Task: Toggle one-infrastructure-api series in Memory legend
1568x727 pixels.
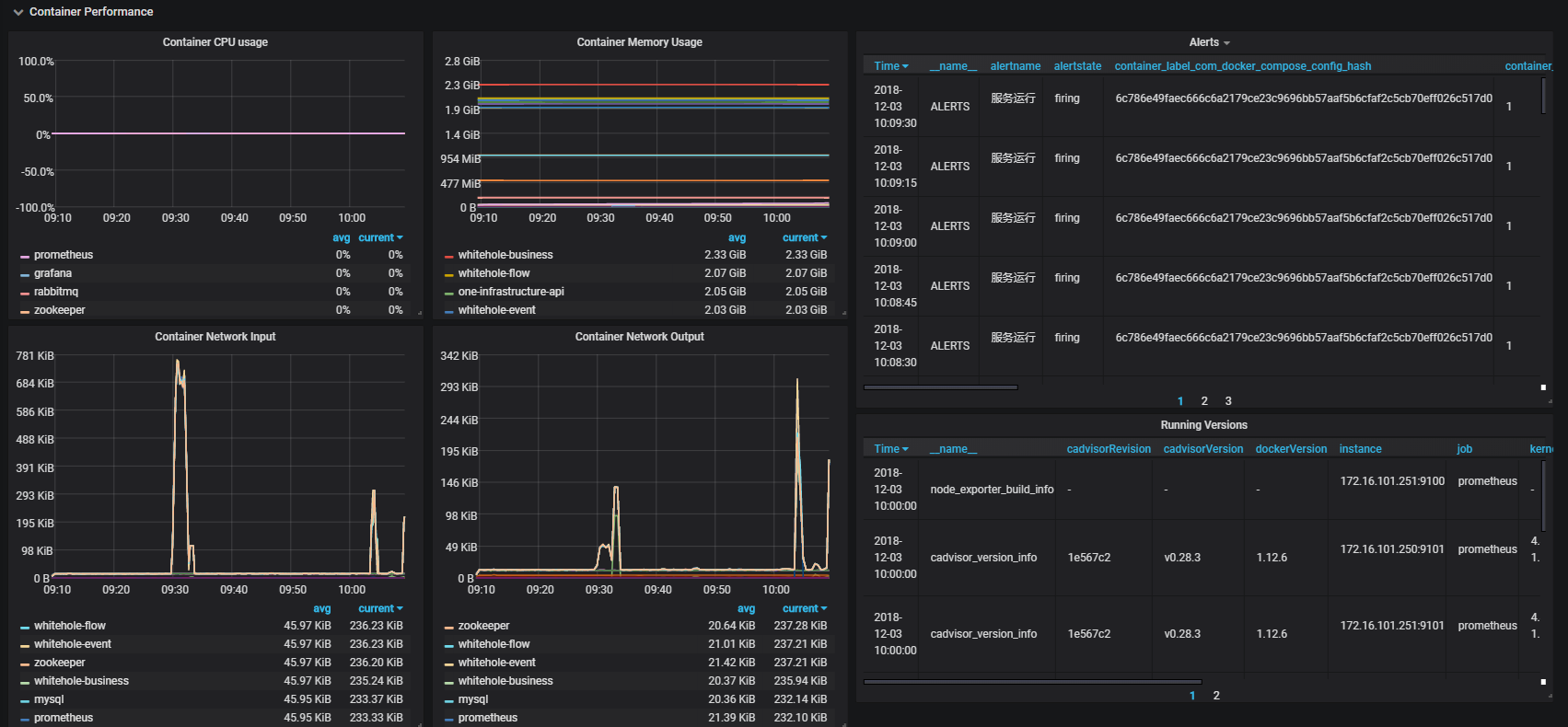Action: 511,292
